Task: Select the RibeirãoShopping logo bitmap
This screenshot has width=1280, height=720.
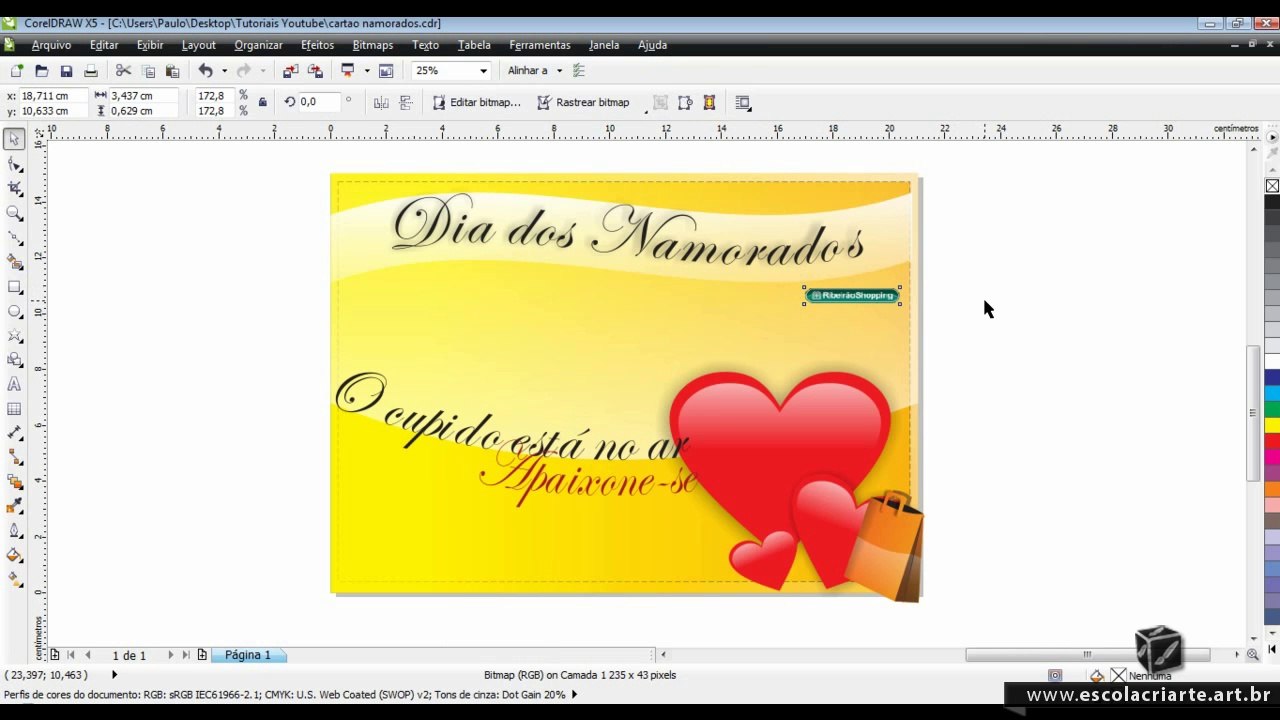Action: (x=852, y=295)
